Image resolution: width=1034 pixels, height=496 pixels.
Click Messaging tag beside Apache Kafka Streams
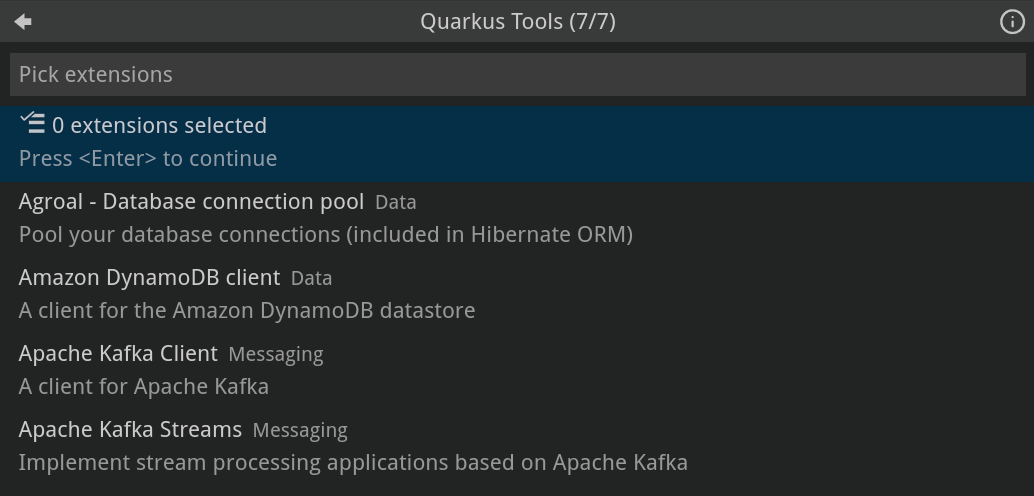click(x=300, y=431)
